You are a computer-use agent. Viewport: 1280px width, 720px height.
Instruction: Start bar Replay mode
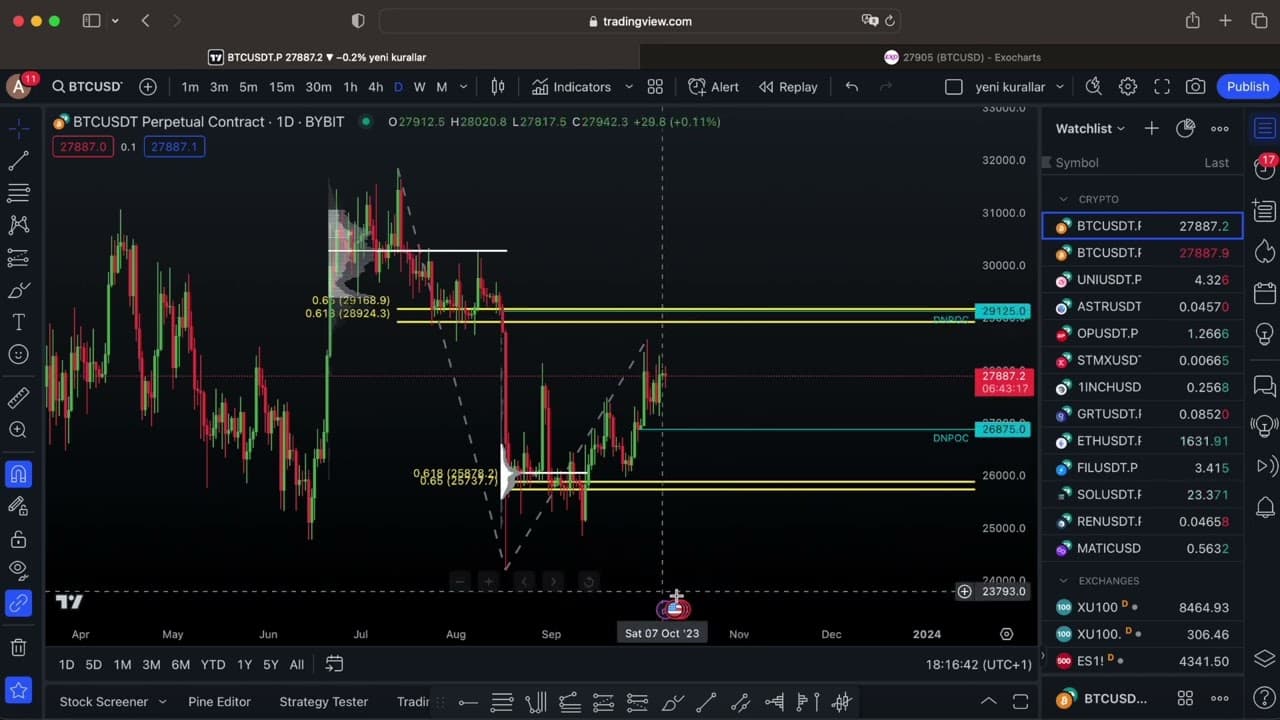click(788, 87)
